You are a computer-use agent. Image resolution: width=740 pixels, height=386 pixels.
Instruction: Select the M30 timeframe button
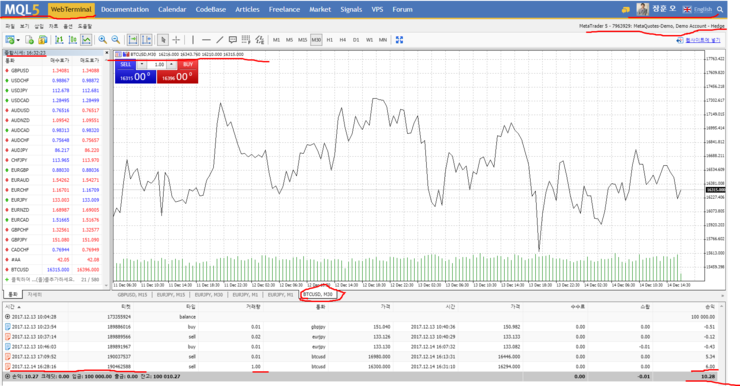(x=316, y=40)
